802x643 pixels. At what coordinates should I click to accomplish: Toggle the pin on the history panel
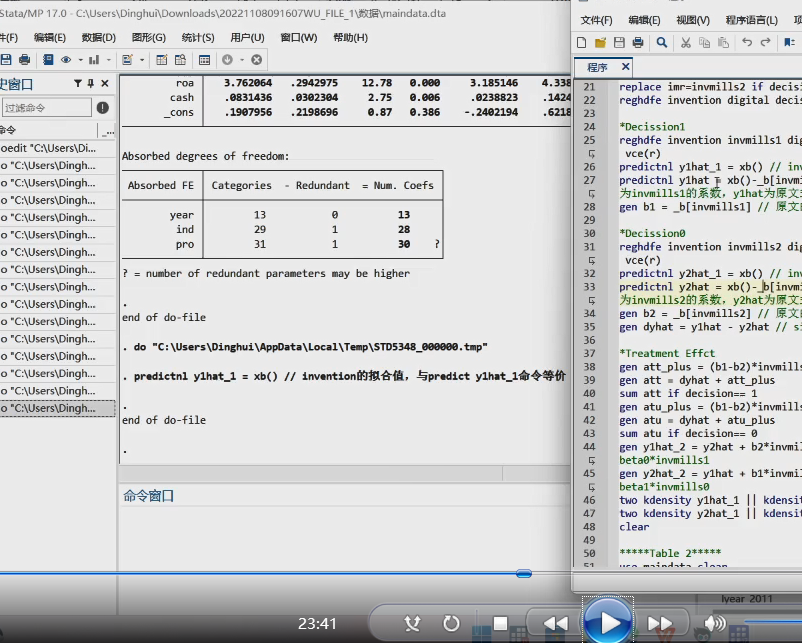91,83
